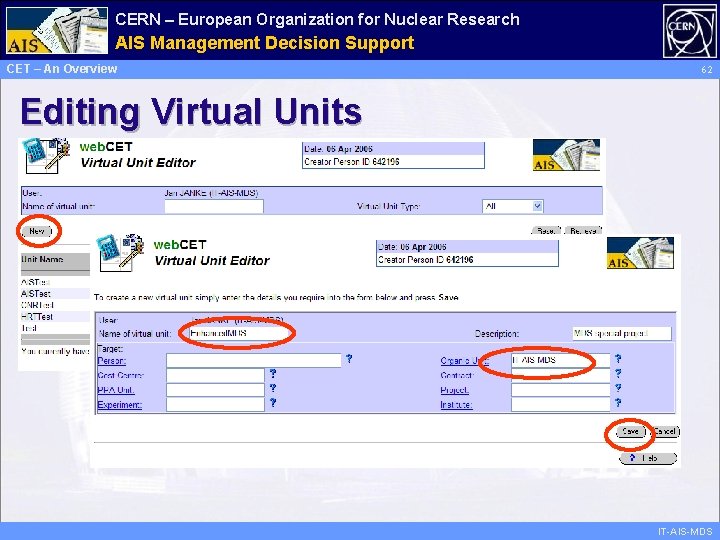The width and height of the screenshot is (720, 540).
Task: Focus the Contract input field
Action: pos(561,375)
